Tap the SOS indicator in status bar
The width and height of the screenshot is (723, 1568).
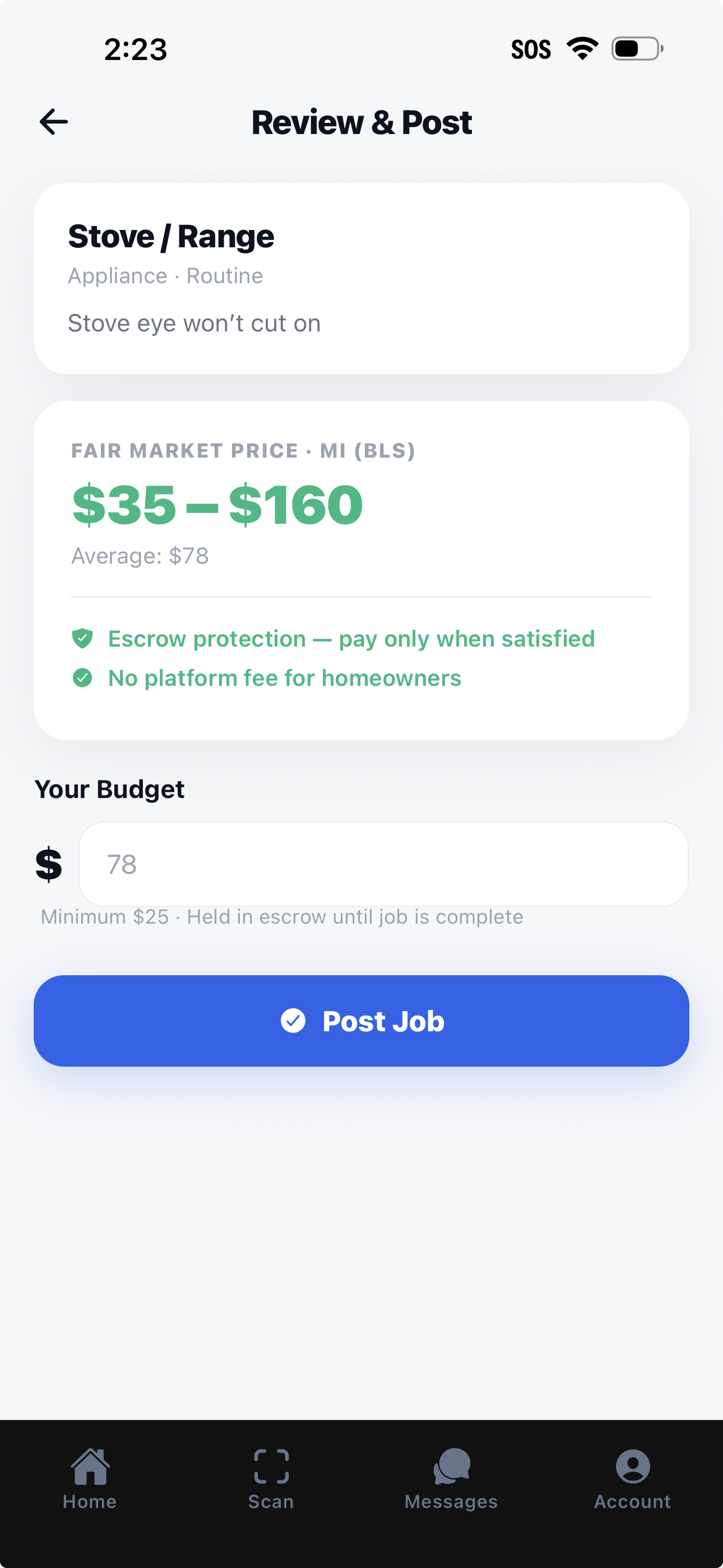click(x=531, y=49)
